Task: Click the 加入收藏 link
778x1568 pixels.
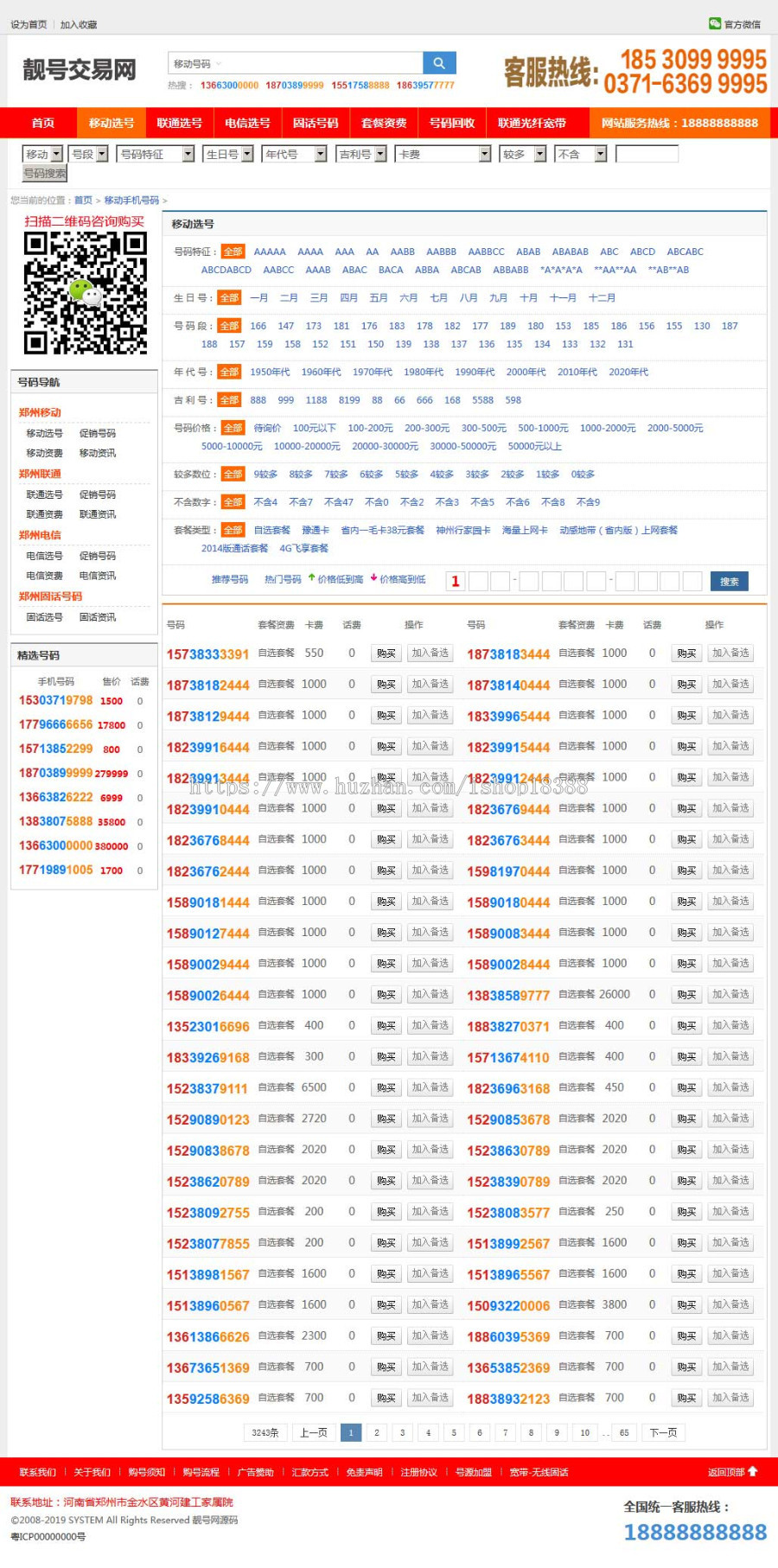Action: pyautogui.click(x=79, y=25)
